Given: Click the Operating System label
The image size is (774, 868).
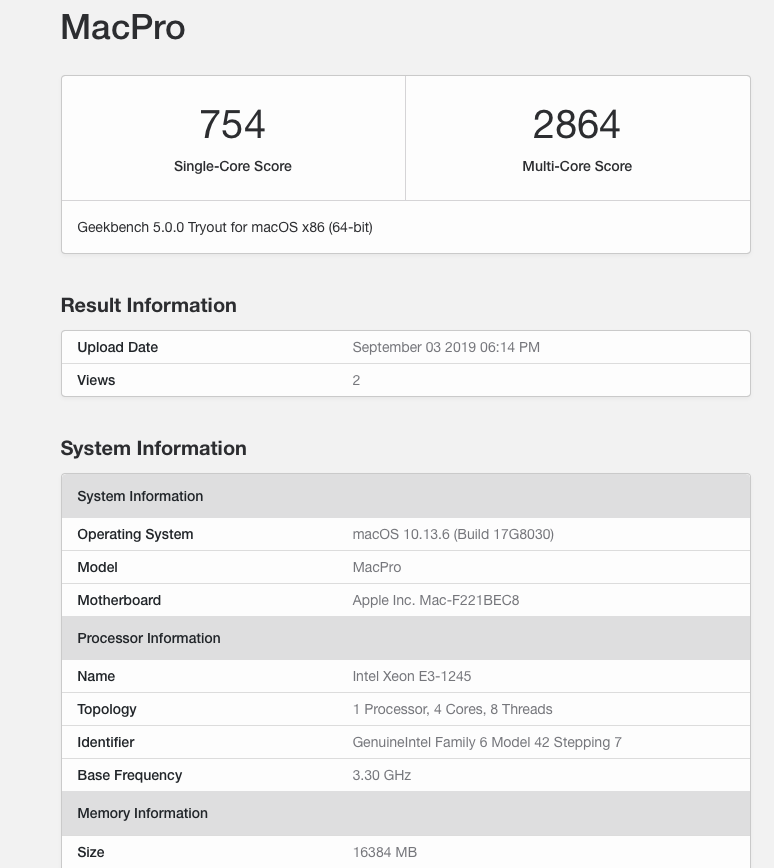Looking at the screenshot, I should pos(135,534).
